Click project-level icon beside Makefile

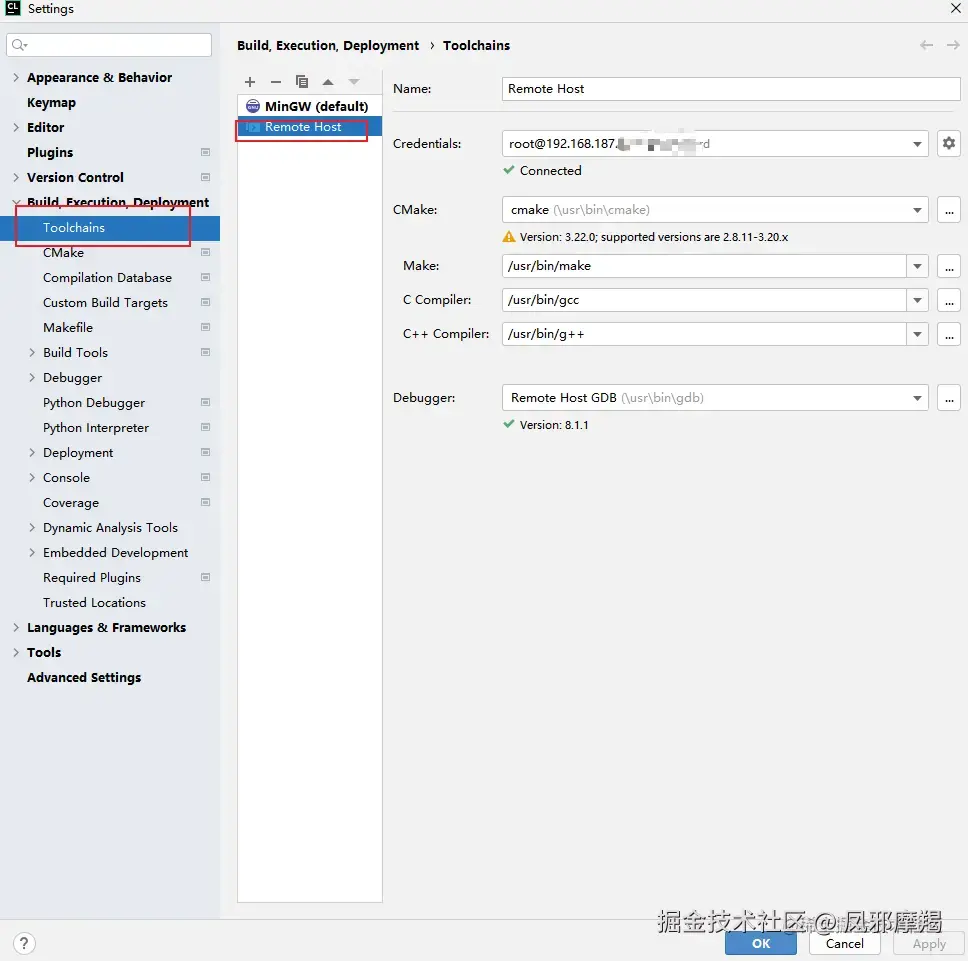[x=206, y=328]
